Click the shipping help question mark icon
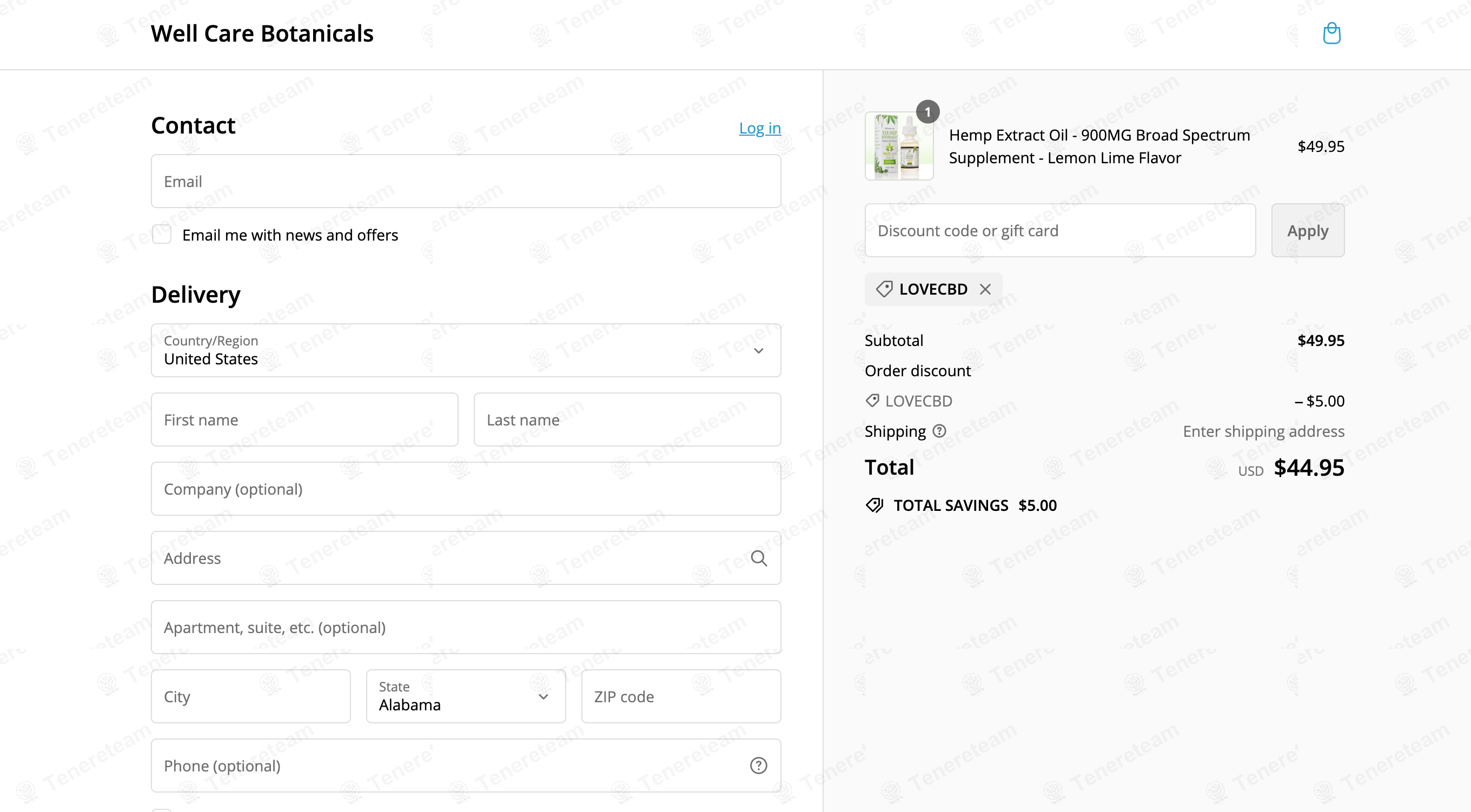Image resolution: width=1471 pixels, height=812 pixels. pos(939,431)
